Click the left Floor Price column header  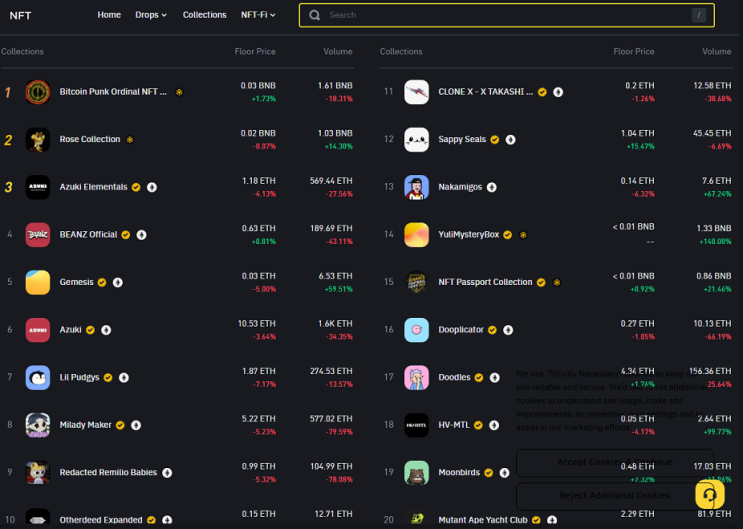pyautogui.click(x=255, y=52)
